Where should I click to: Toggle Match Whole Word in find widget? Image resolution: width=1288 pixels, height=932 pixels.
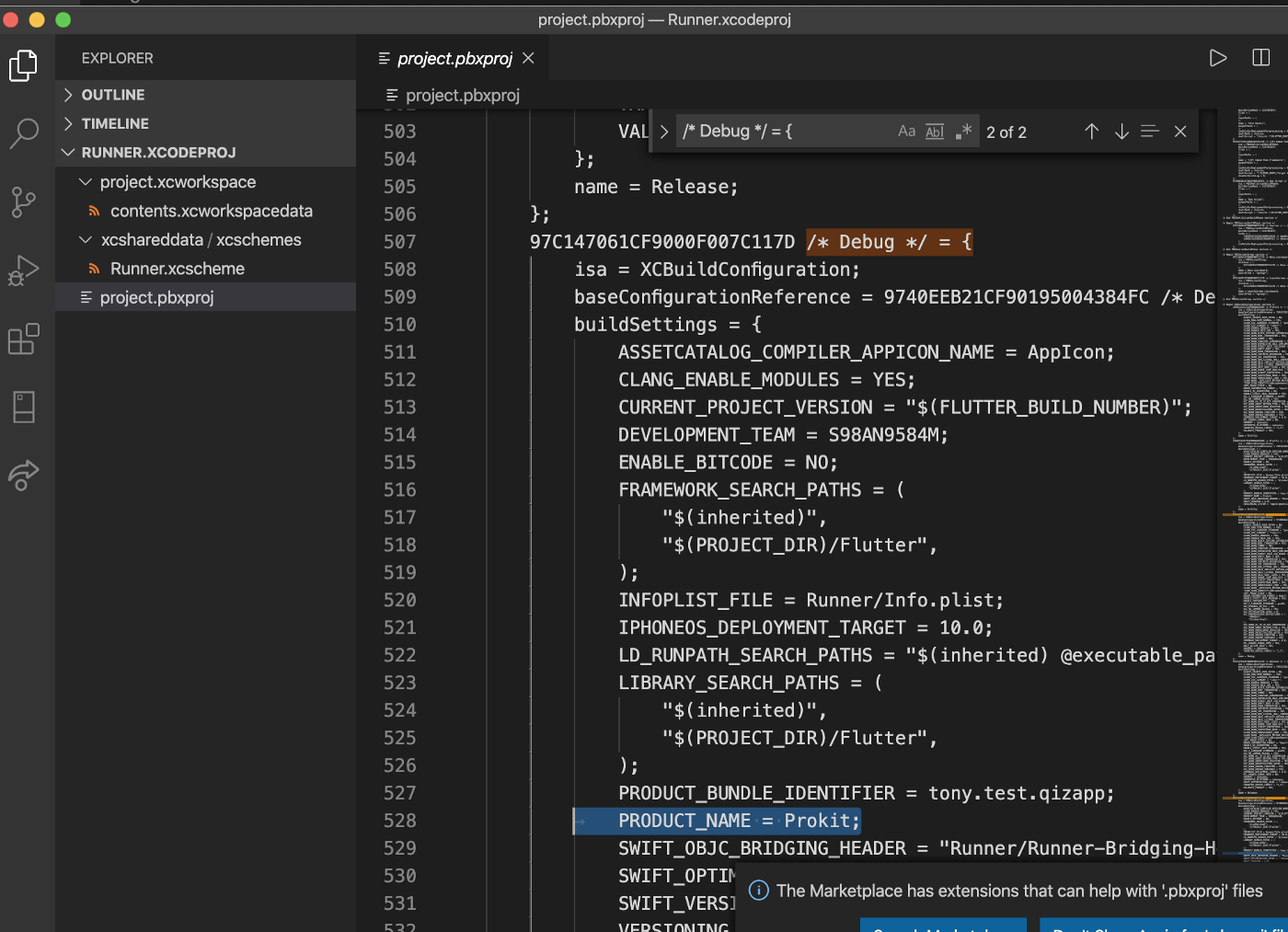(x=935, y=132)
